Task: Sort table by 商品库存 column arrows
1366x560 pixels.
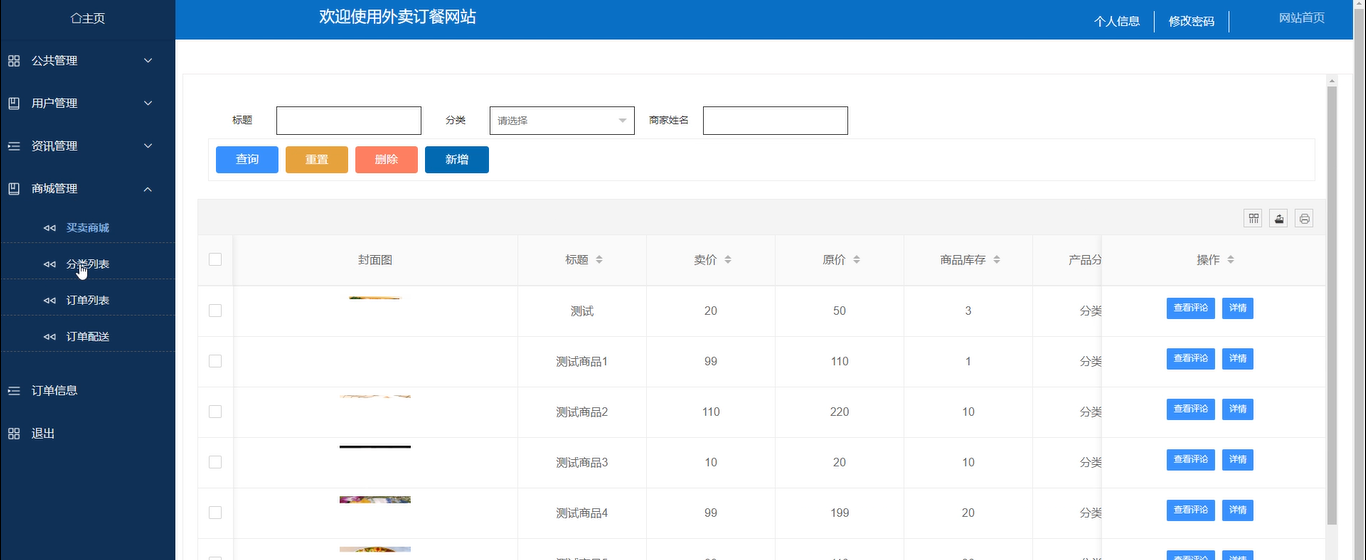Action: click(996, 260)
